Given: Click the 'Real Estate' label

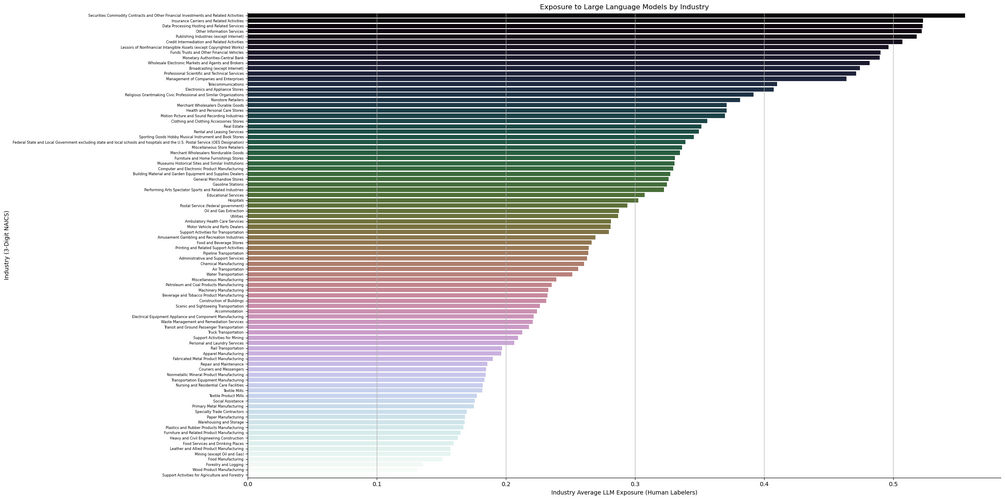Looking at the screenshot, I should 233,126.
